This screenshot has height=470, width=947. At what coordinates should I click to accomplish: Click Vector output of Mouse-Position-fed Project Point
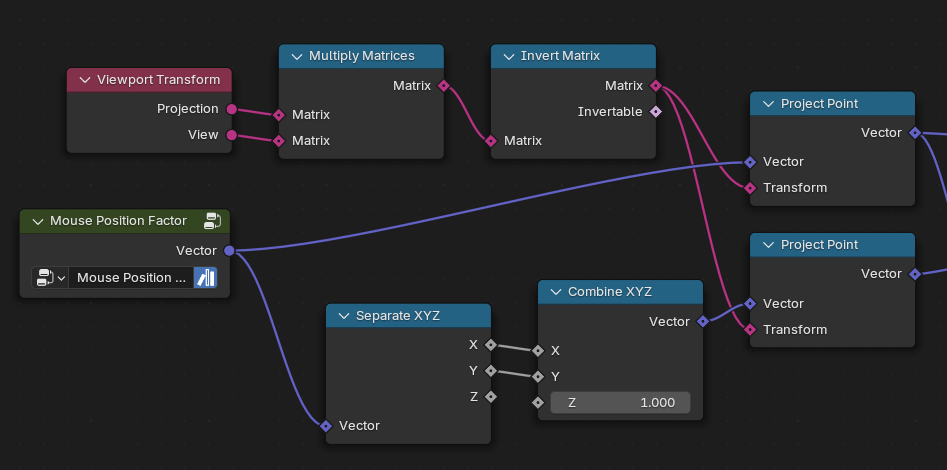[x=916, y=133]
